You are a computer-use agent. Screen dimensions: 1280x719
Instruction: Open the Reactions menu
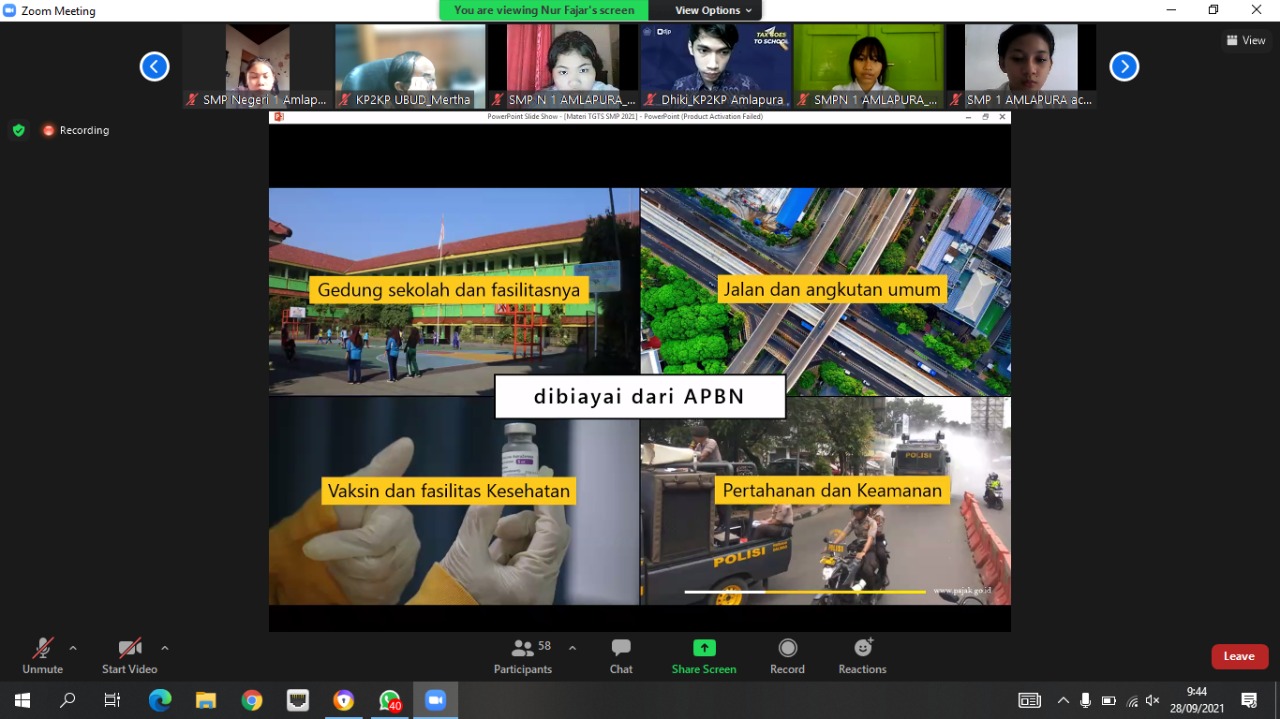[862, 656]
